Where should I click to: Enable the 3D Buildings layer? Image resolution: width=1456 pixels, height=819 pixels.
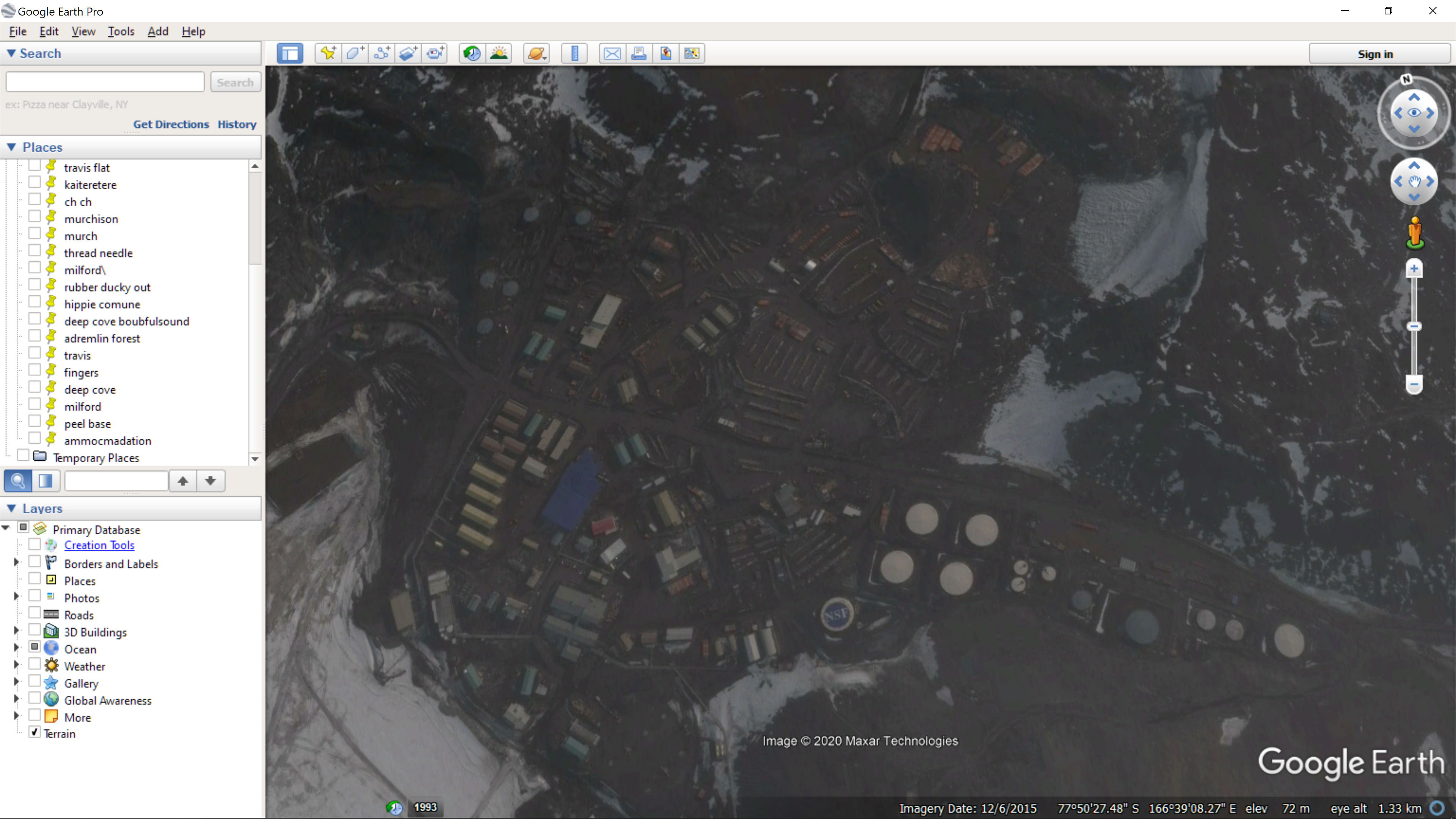35,630
